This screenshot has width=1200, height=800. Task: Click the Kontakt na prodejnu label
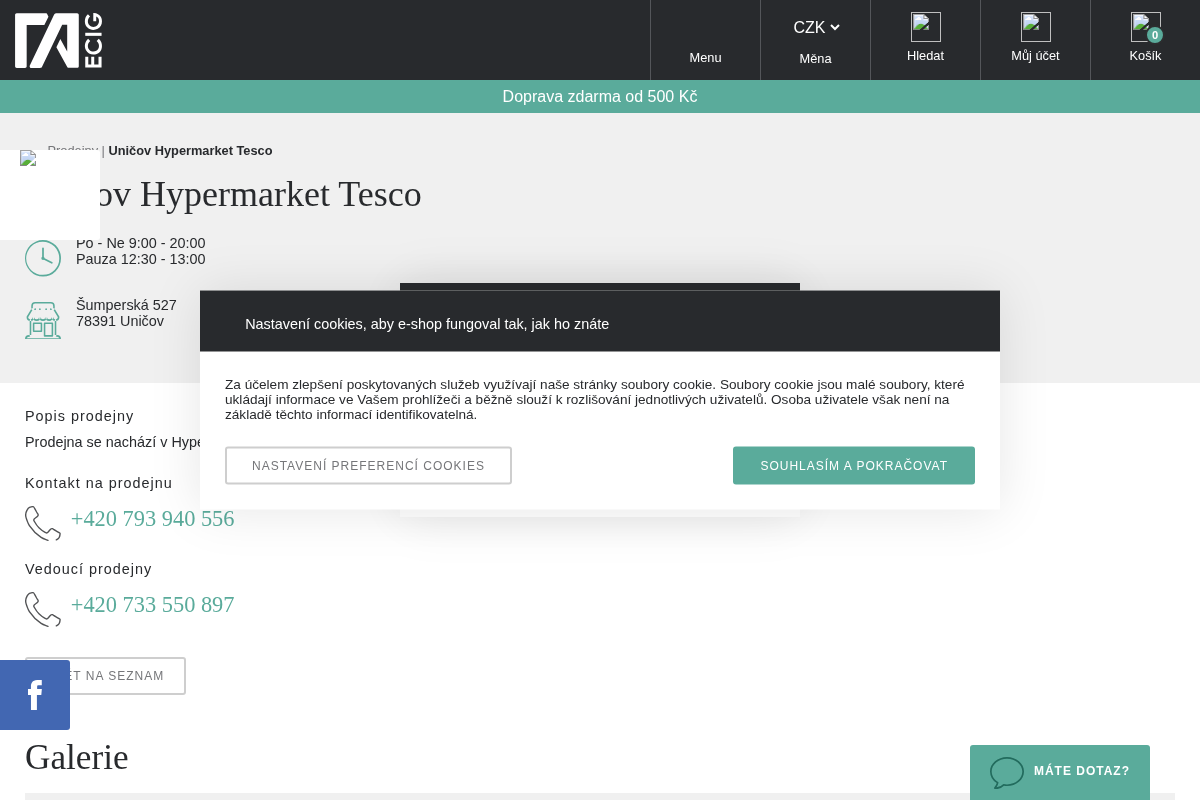tap(99, 483)
